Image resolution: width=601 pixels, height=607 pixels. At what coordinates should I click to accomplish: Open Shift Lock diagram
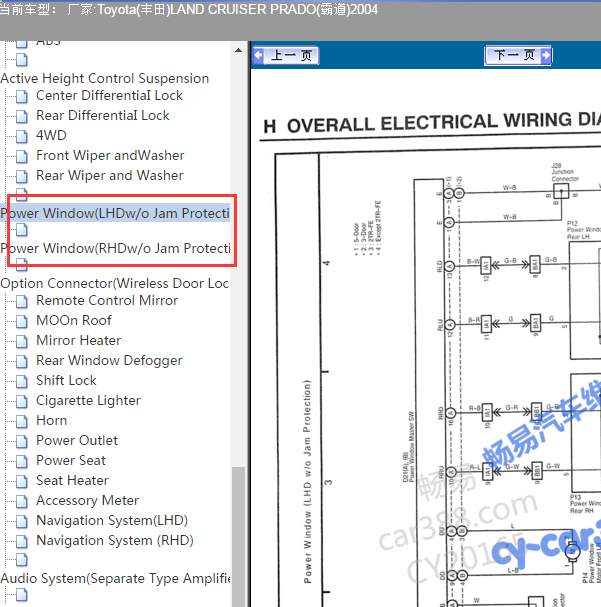pyautogui.click(x=66, y=381)
